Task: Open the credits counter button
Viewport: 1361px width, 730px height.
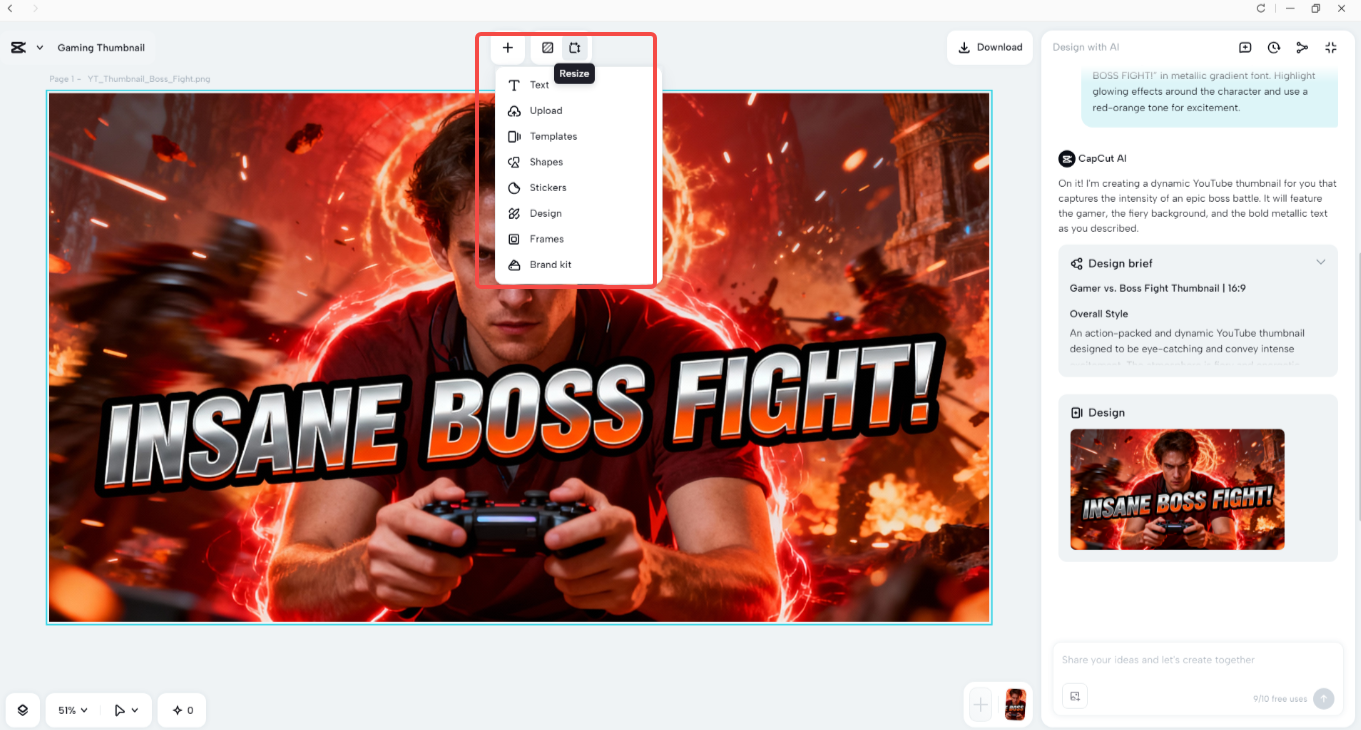Action: point(181,710)
